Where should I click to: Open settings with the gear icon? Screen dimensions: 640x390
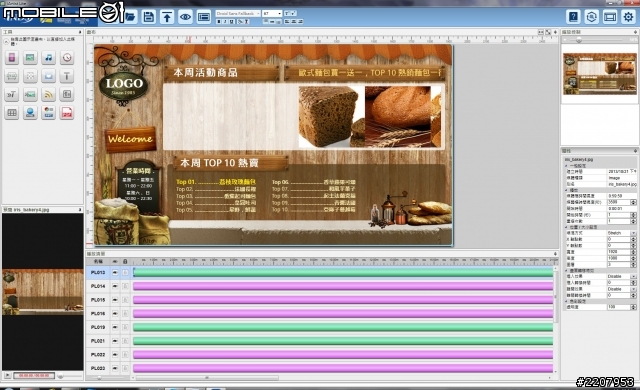click(628, 17)
